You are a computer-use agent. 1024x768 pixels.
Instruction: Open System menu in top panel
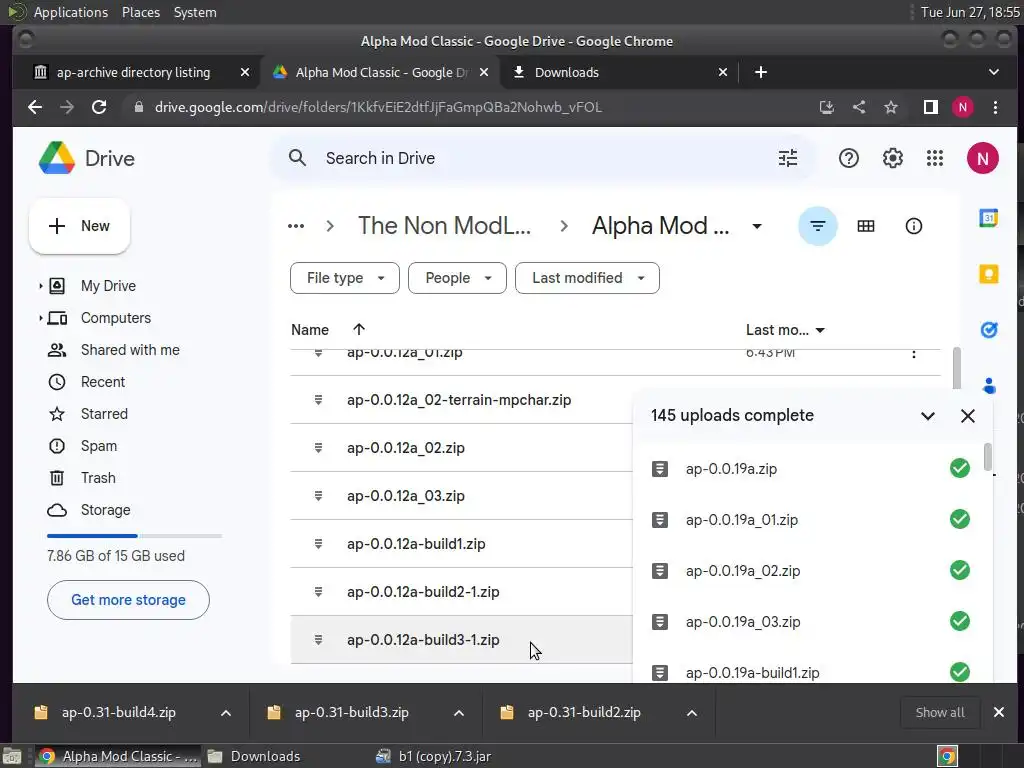[x=195, y=12]
